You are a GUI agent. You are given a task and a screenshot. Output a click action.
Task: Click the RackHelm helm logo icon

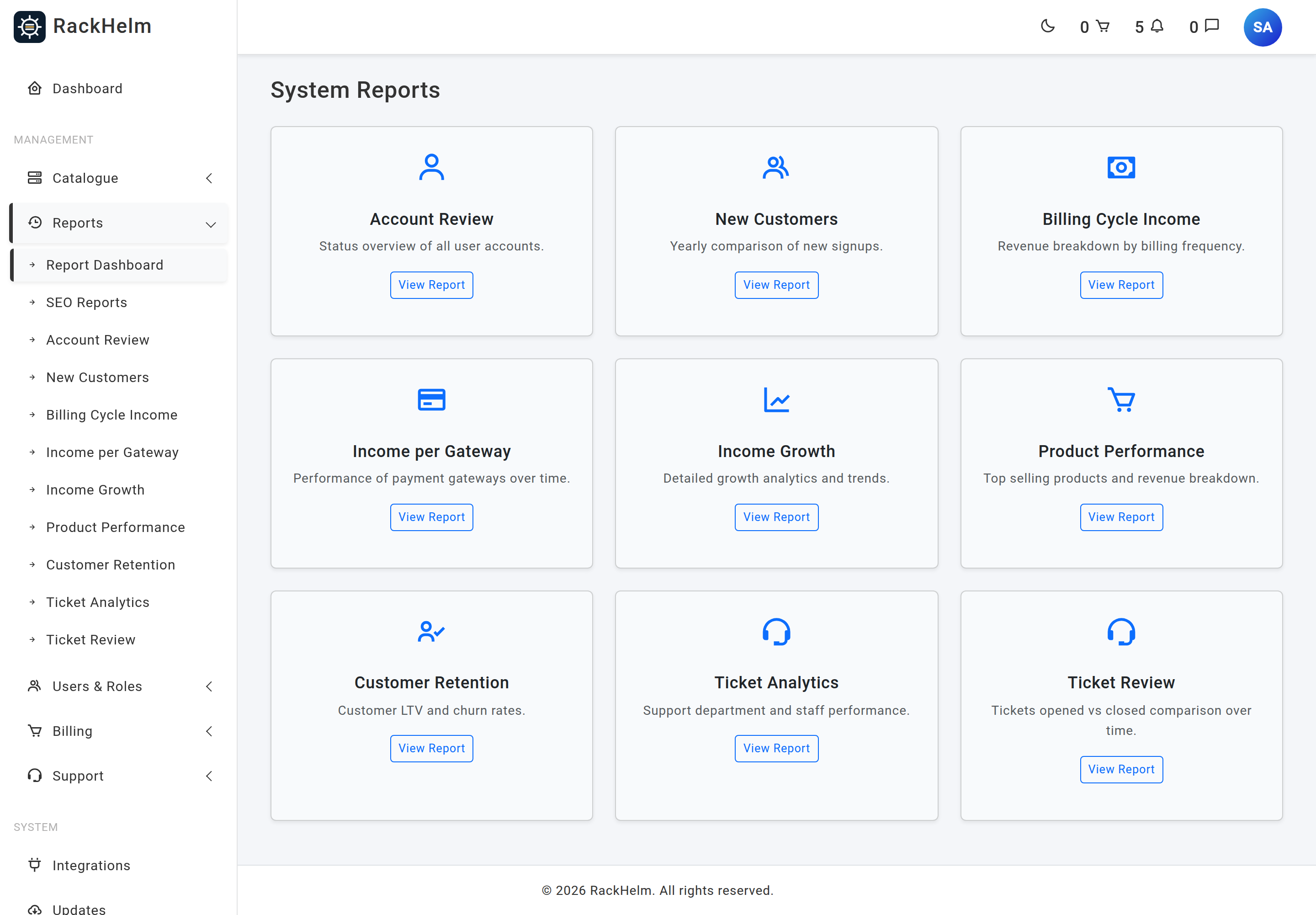tap(29, 27)
